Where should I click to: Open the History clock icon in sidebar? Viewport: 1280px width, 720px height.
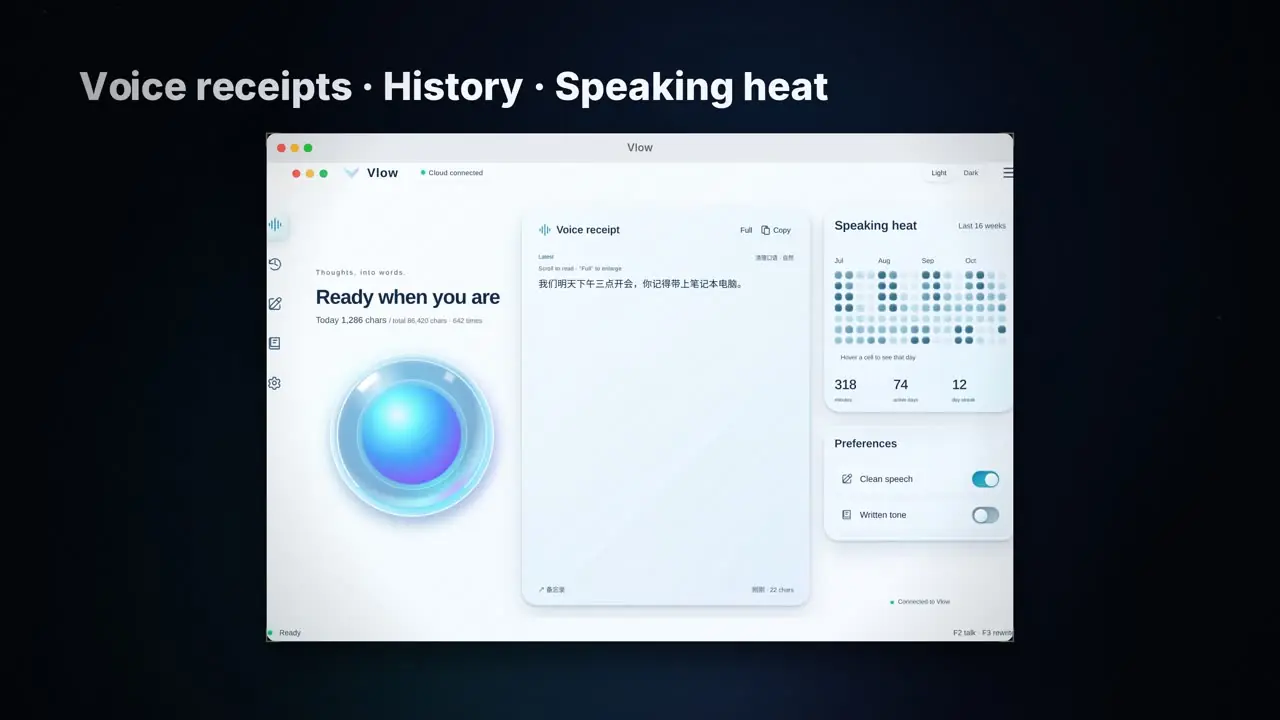point(275,264)
